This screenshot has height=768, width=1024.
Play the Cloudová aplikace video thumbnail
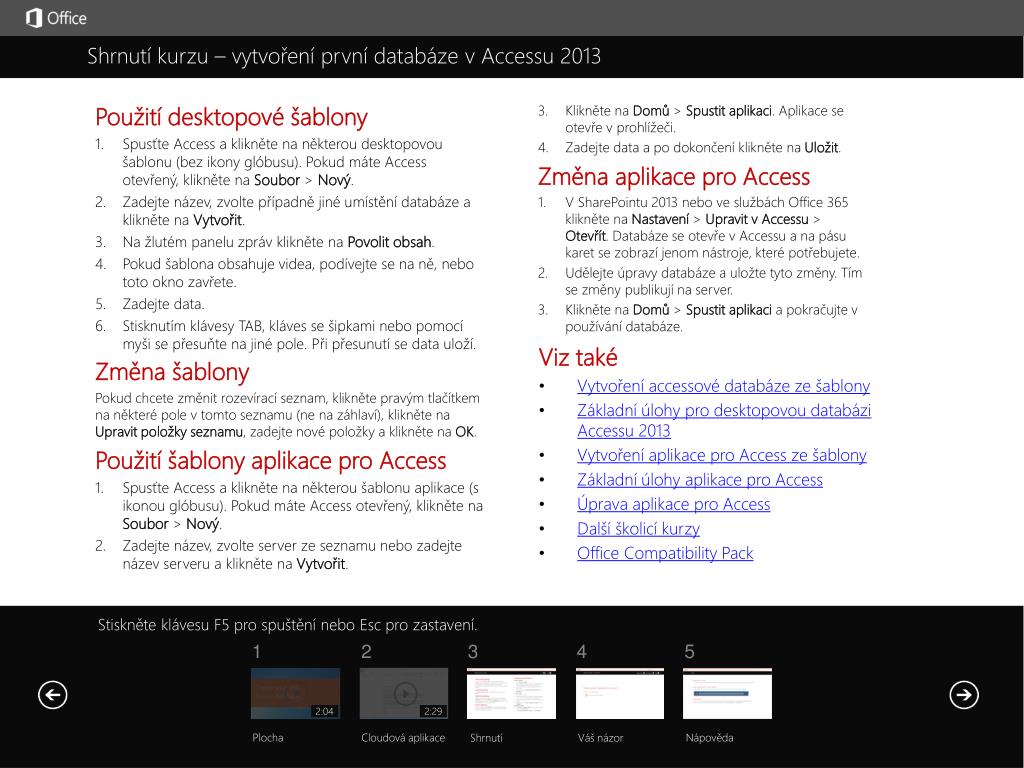404,694
